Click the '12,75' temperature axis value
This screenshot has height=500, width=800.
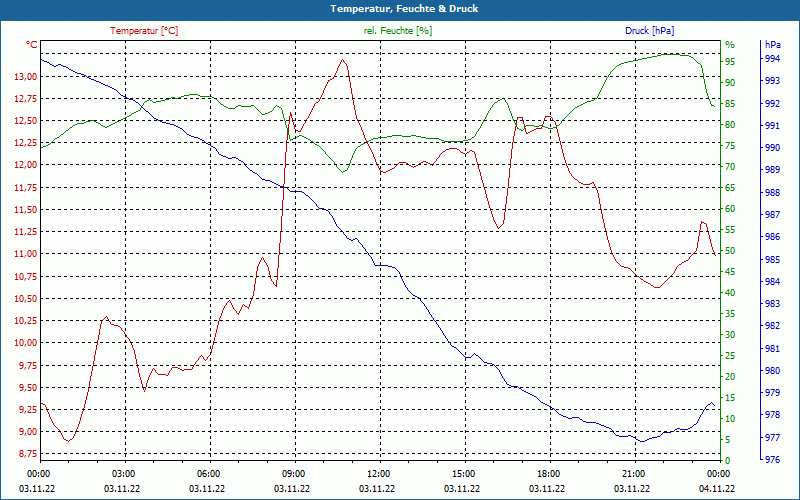point(26,98)
